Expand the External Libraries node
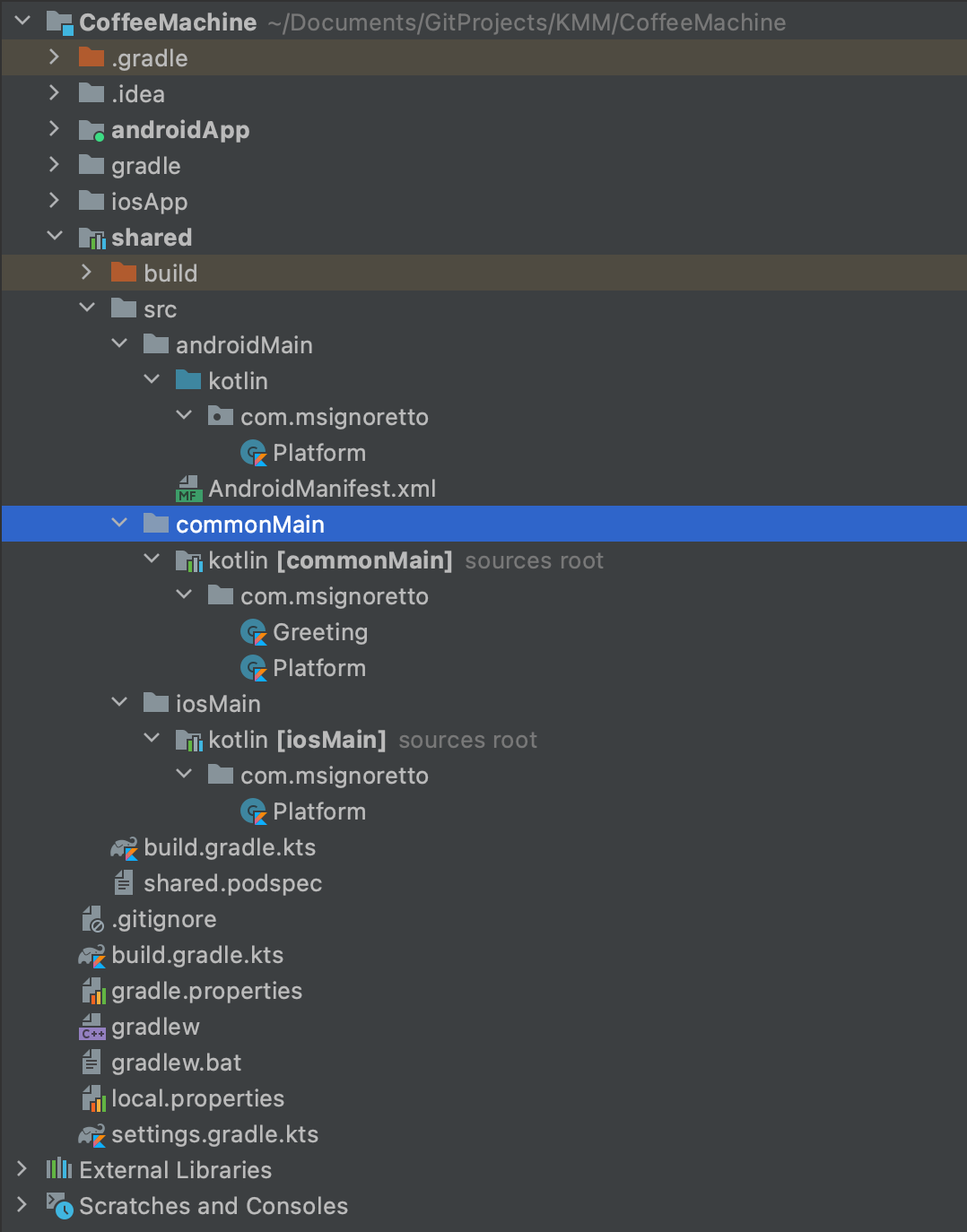Screen dimensions: 967x1232 22,1169
